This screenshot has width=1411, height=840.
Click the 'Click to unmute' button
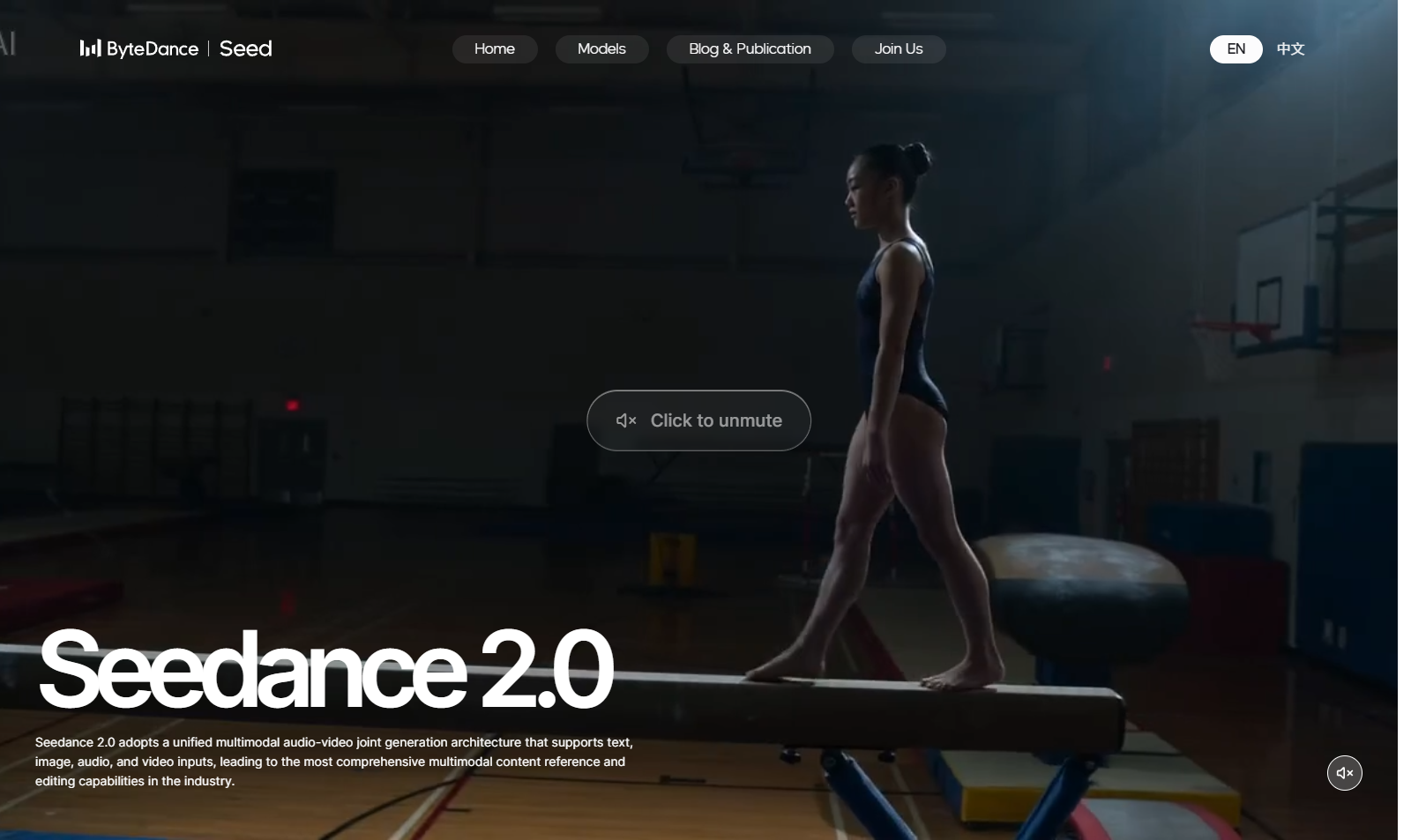click(698, 420)
